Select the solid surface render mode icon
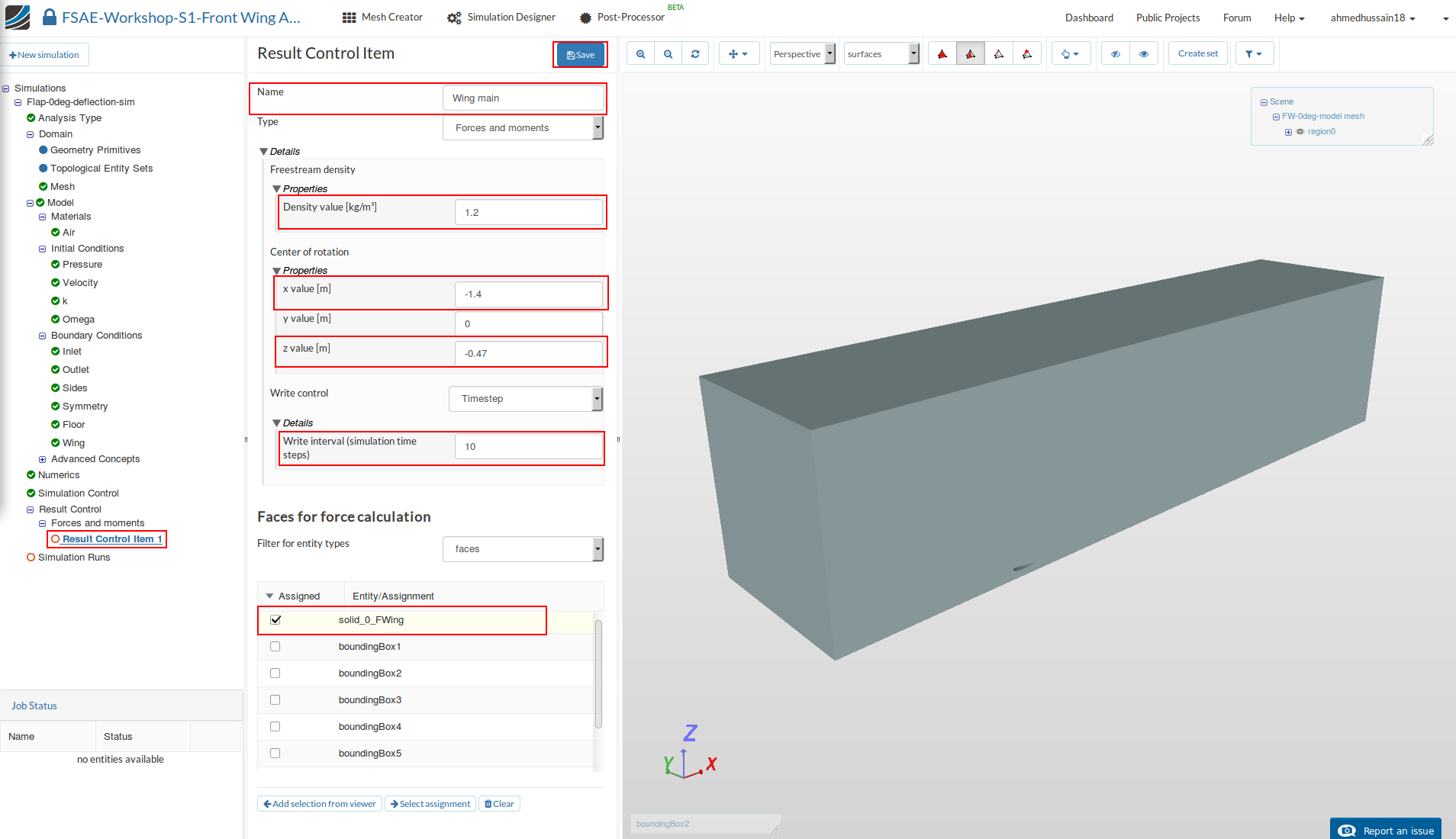The height and width of the screenshot is (839, 1456). click(x=942, y=54)
